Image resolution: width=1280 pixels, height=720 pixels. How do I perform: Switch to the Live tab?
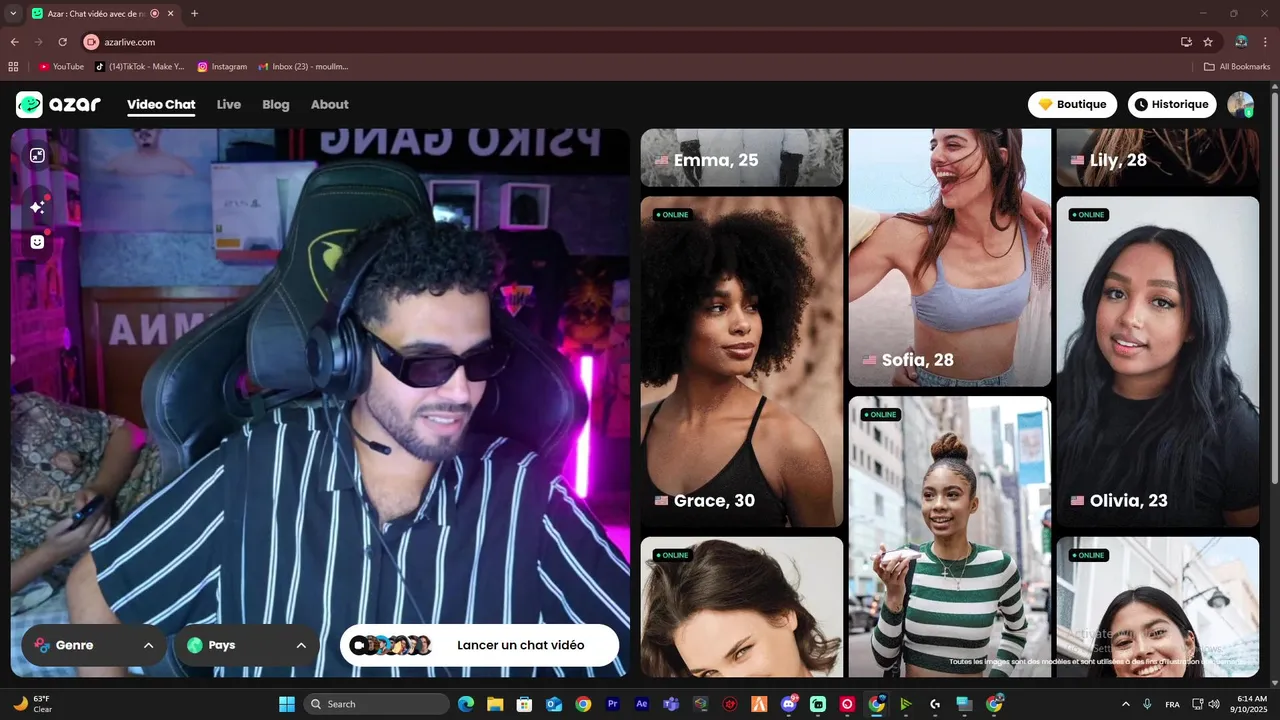click(229, 104)
